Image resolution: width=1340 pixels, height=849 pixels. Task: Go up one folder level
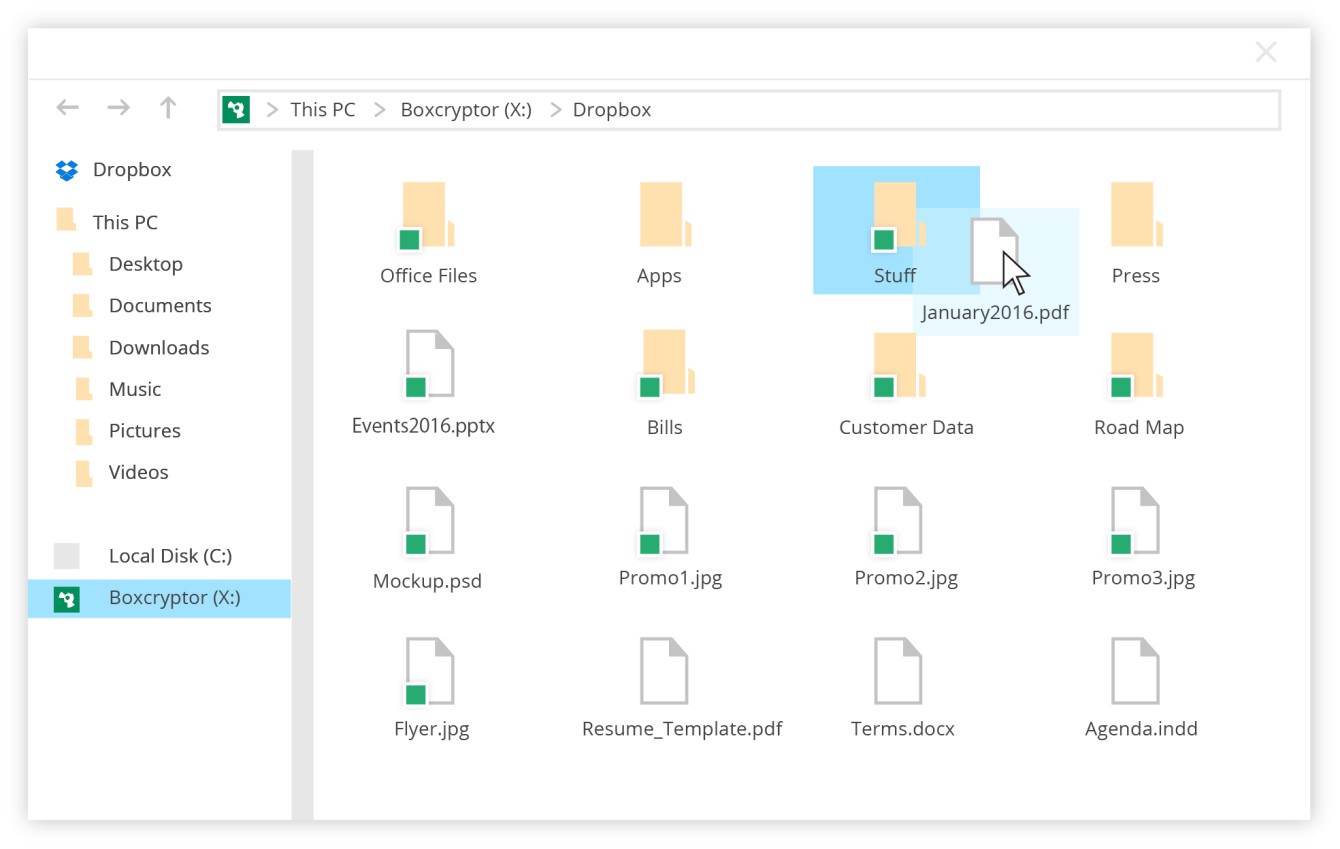pyautogui.click(x=168, y=108)
